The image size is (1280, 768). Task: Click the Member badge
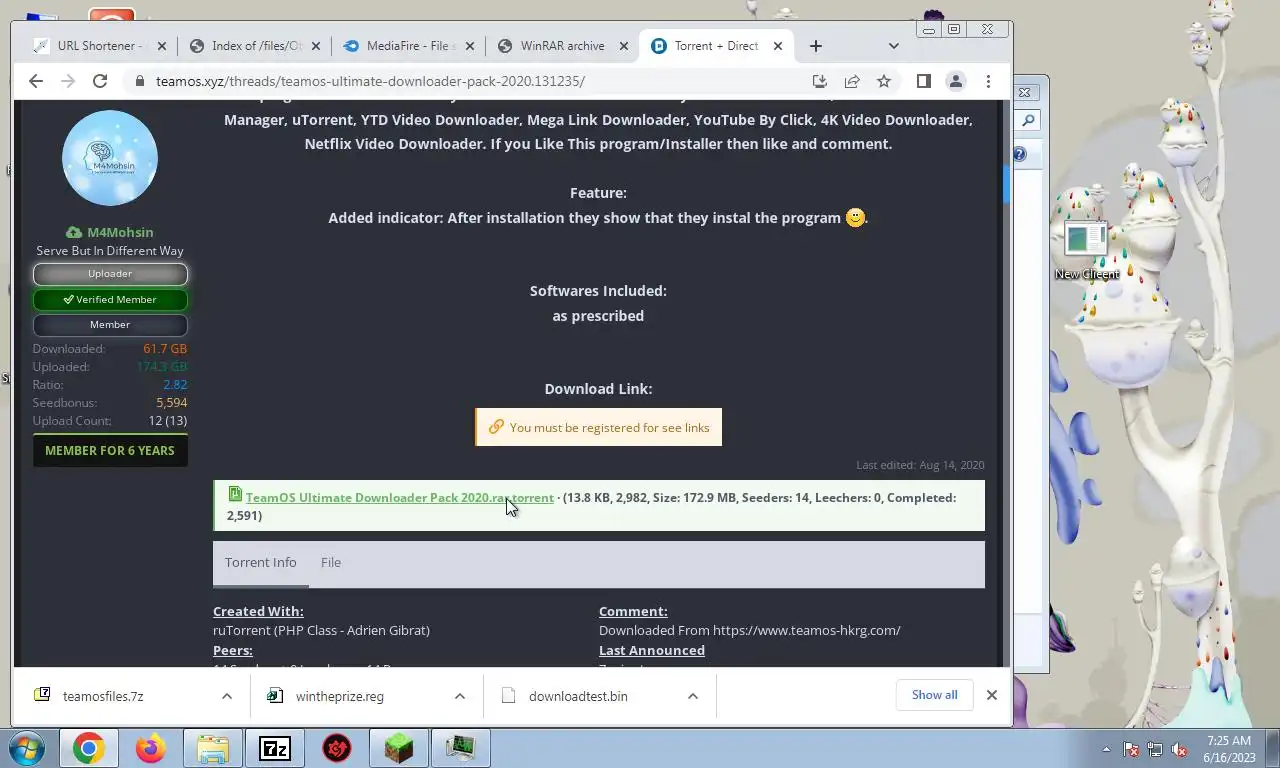110,325
